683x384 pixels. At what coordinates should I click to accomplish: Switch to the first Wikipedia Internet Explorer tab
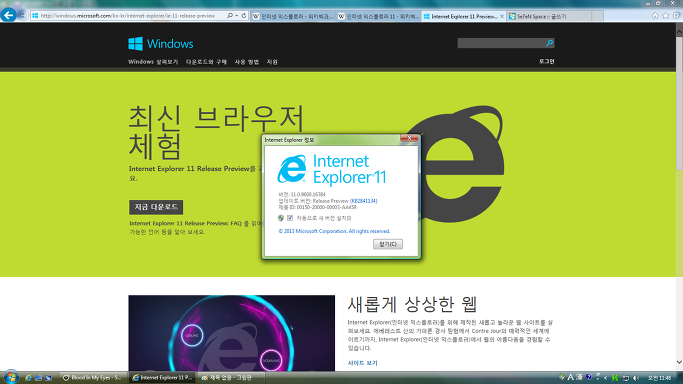[293, 16]
